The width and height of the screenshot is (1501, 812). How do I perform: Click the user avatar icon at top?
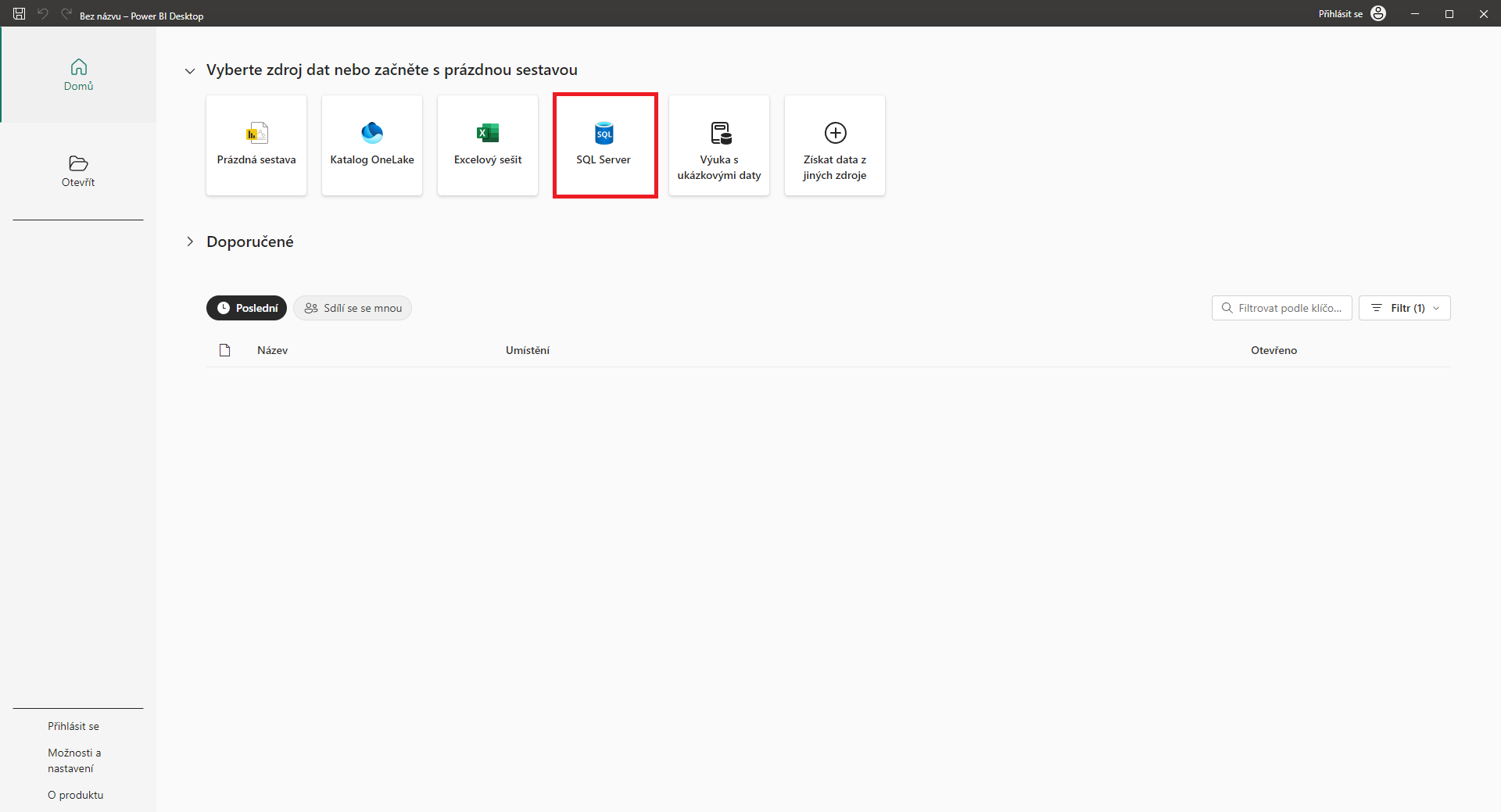(1378, 14)
